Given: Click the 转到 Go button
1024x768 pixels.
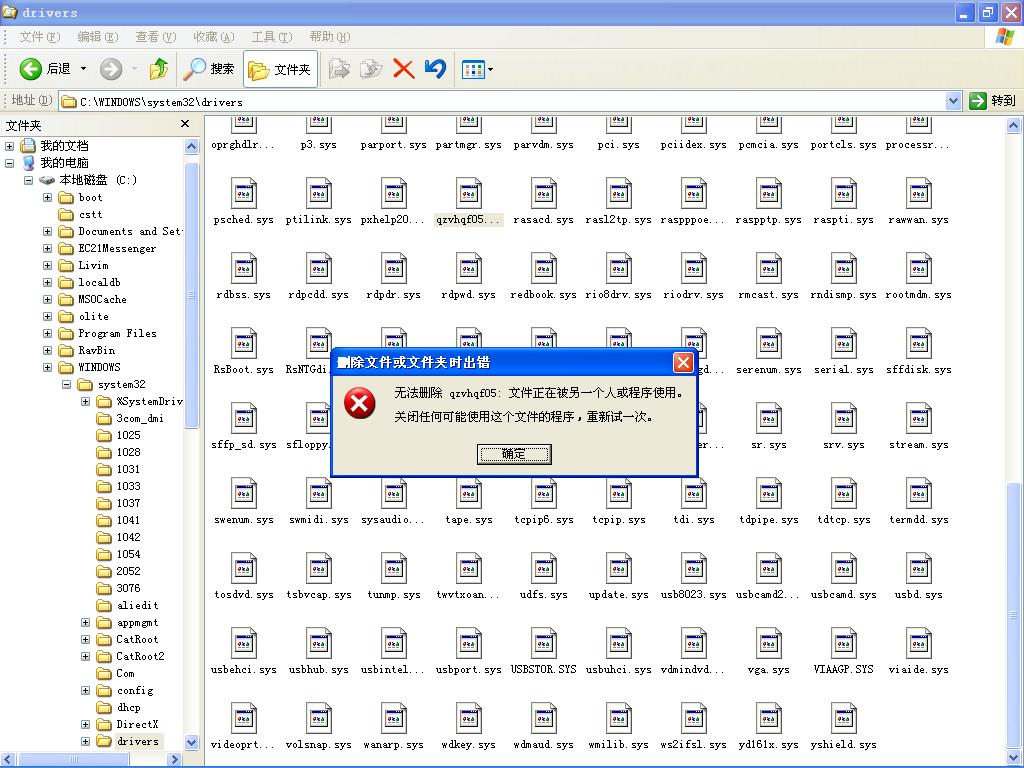Looking at the screenshot, I should (992, 100).
